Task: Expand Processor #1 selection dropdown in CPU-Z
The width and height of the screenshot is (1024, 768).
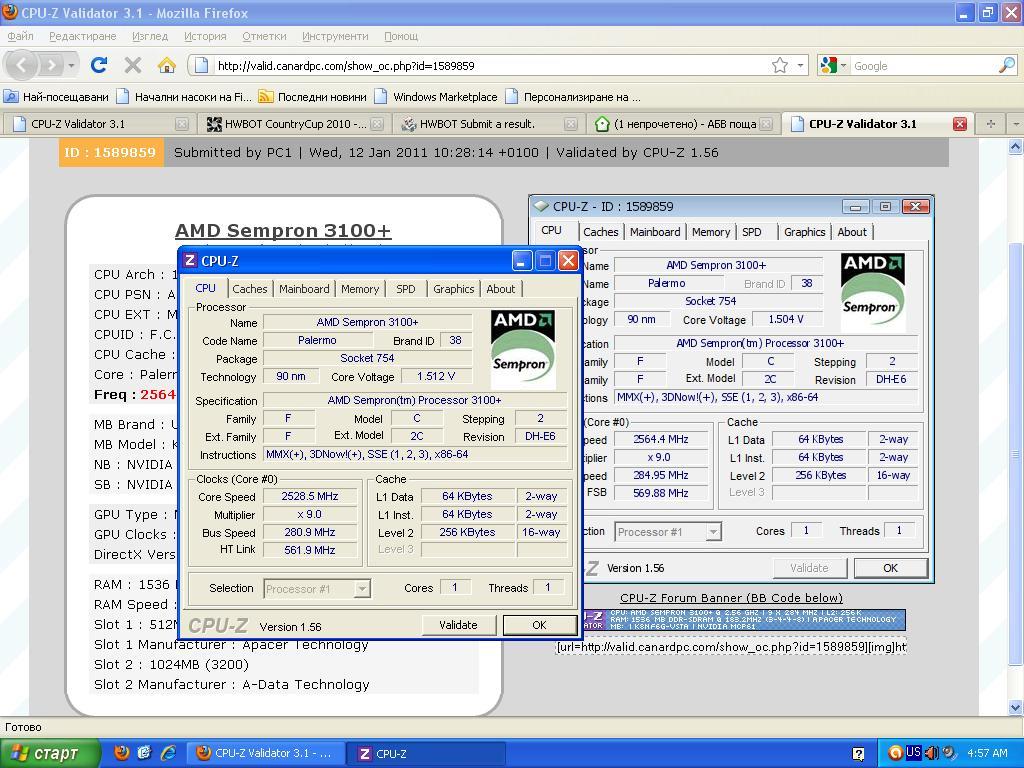Action: point(362,588)
